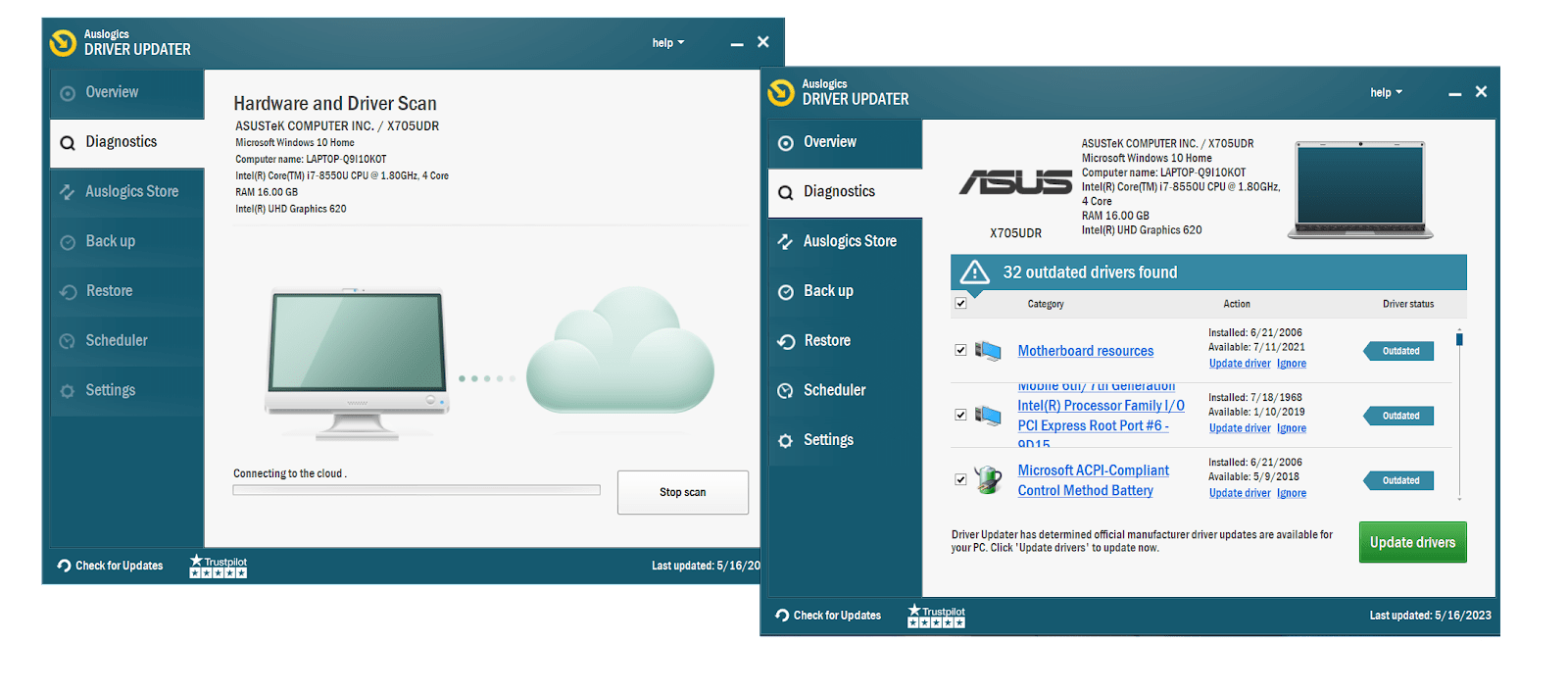Click the Action column header

1237,304
